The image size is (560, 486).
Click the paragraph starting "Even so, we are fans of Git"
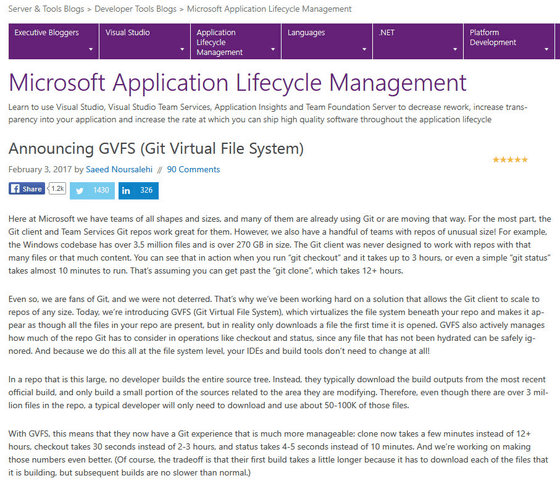[276, 325]
